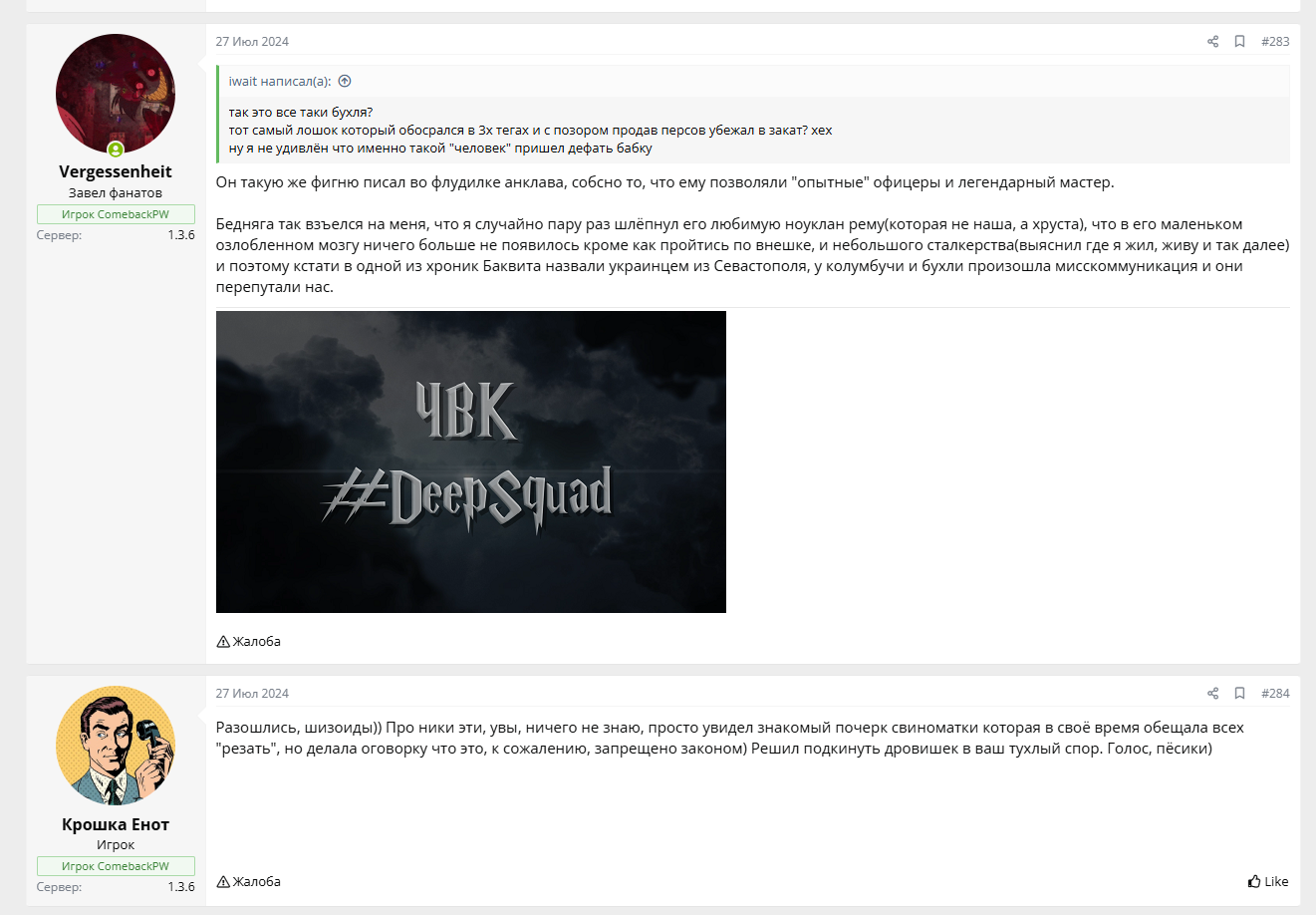Click Игрок ComebackPW badge under Крошка Енот
Viewport: 1316px width, 915px height.
pos(116,866)
